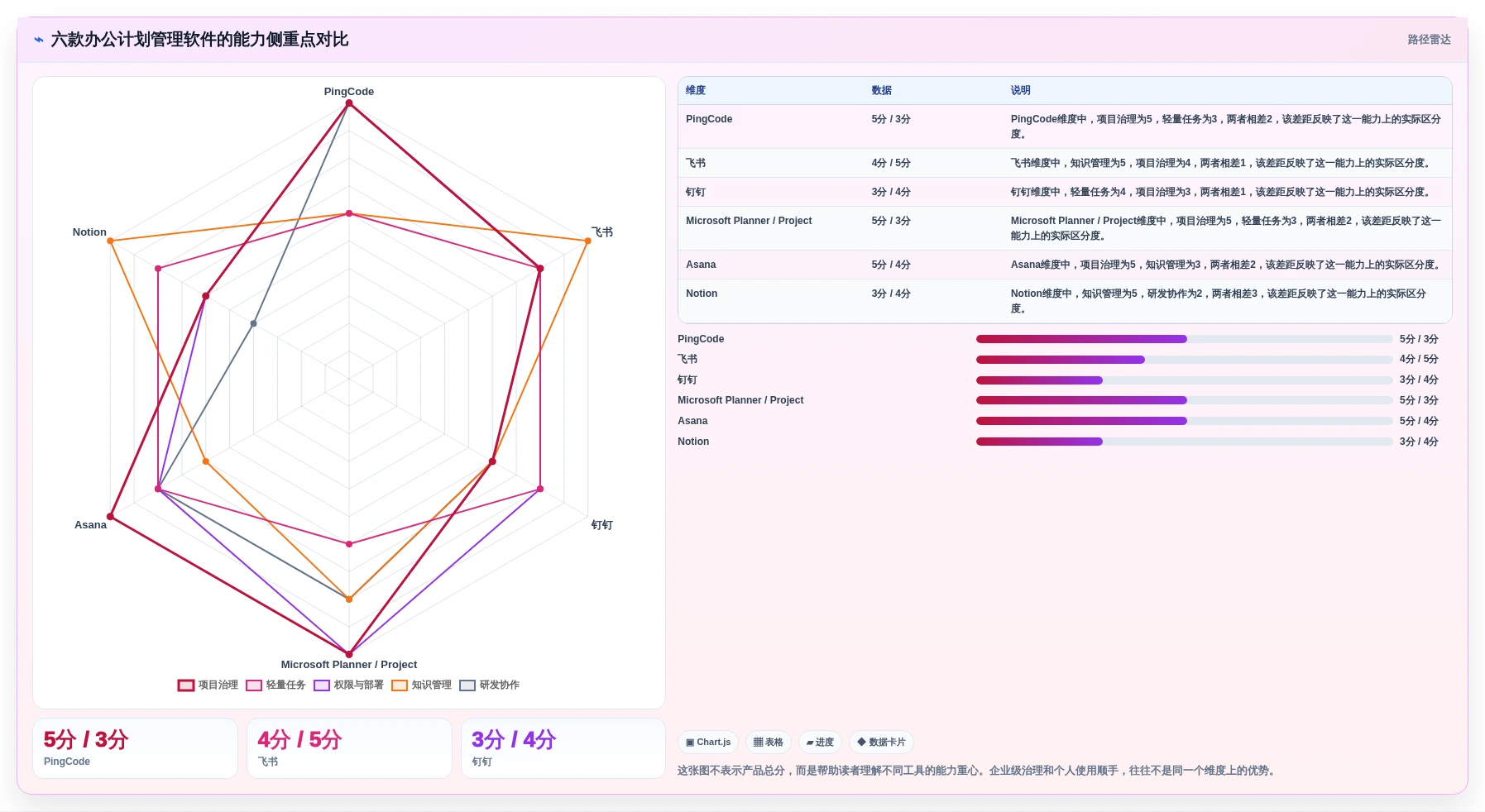The width and height of the screenshot is (1485, 812).
Task: Click the 4分 / 5分 cell in 飞书 row
Action: [891, 163]
